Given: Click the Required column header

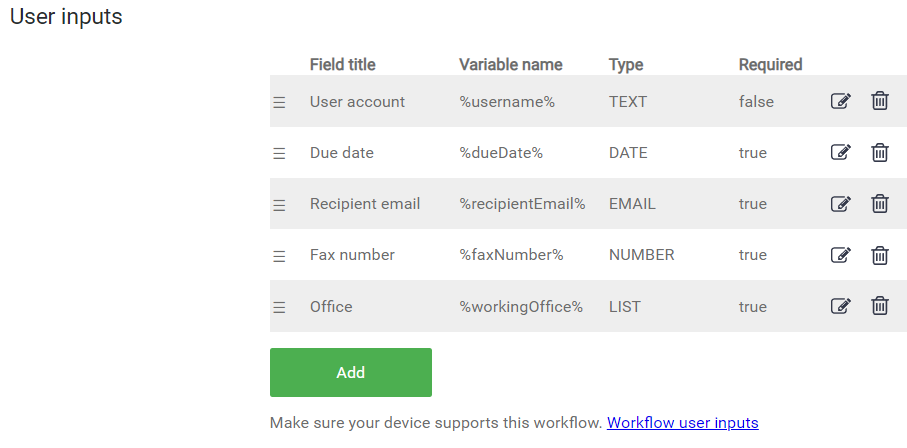Looking at the screenshot, I should click(x=770, y=64).
